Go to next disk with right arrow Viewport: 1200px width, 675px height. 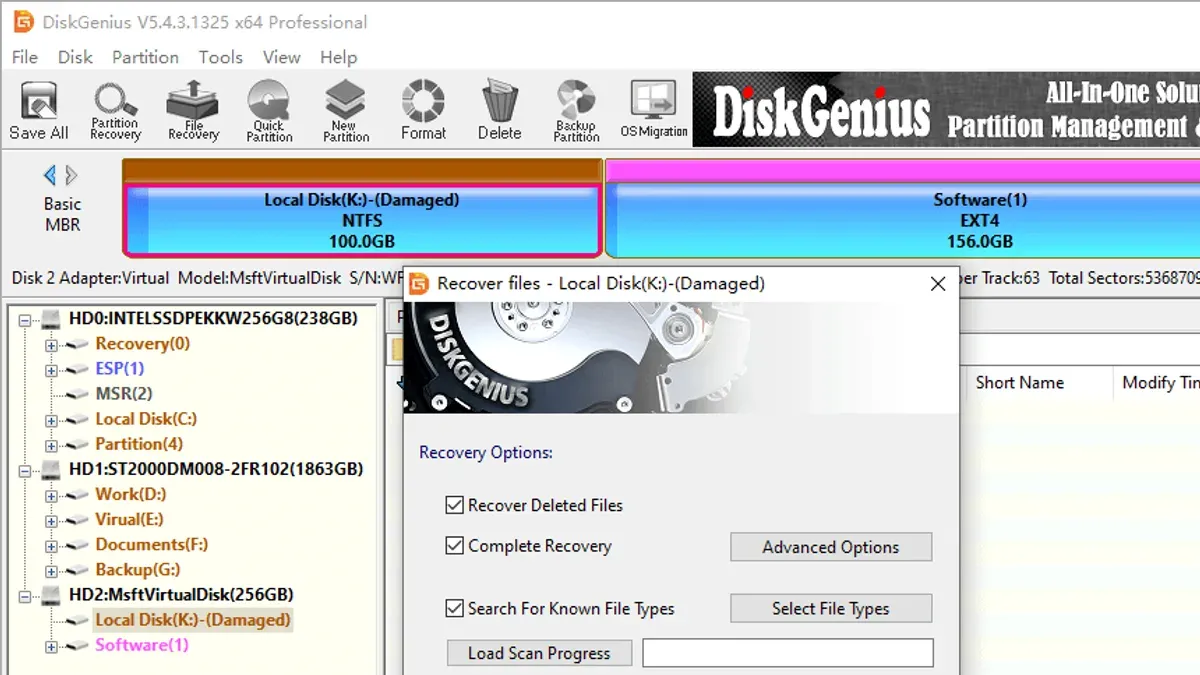point(71,176)
